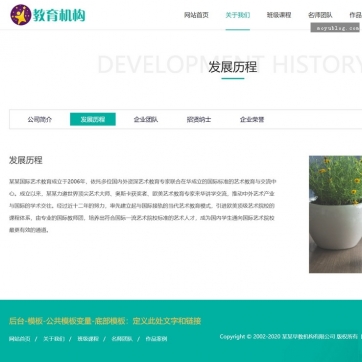This screenshot has width=362, height=362.
Task: Click the potted plant photo
Action: pyautogui.click(x=335, y=214)
